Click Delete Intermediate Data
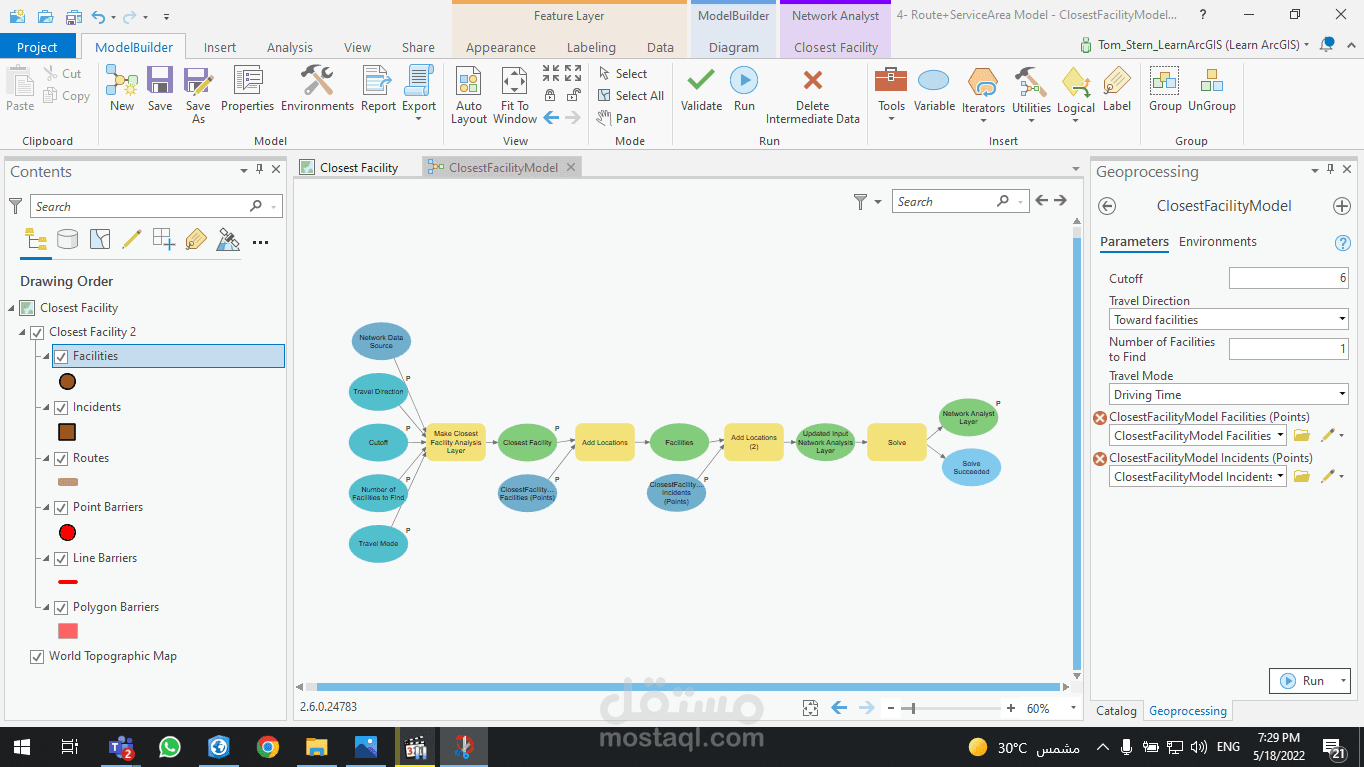1364x767 pixels. click(812, 95)
